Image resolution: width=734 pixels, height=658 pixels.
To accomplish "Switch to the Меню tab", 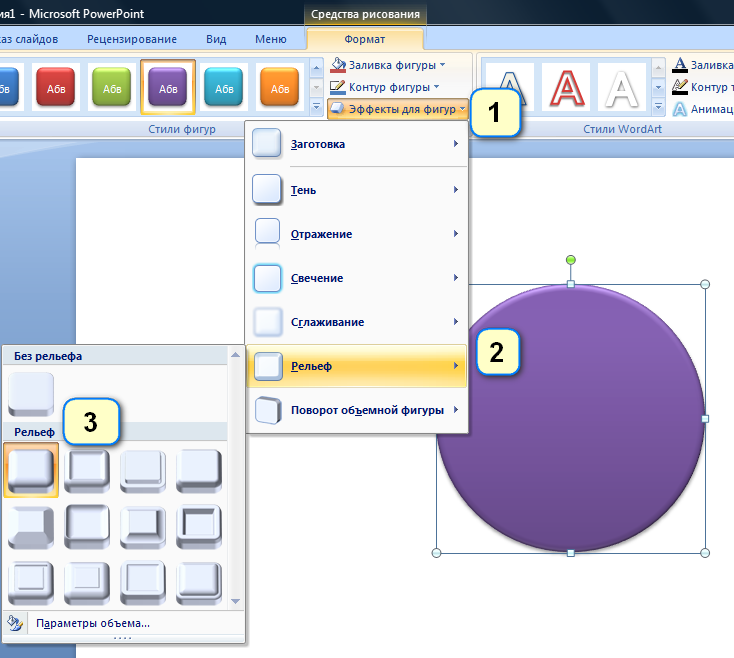I will [271, 39].
